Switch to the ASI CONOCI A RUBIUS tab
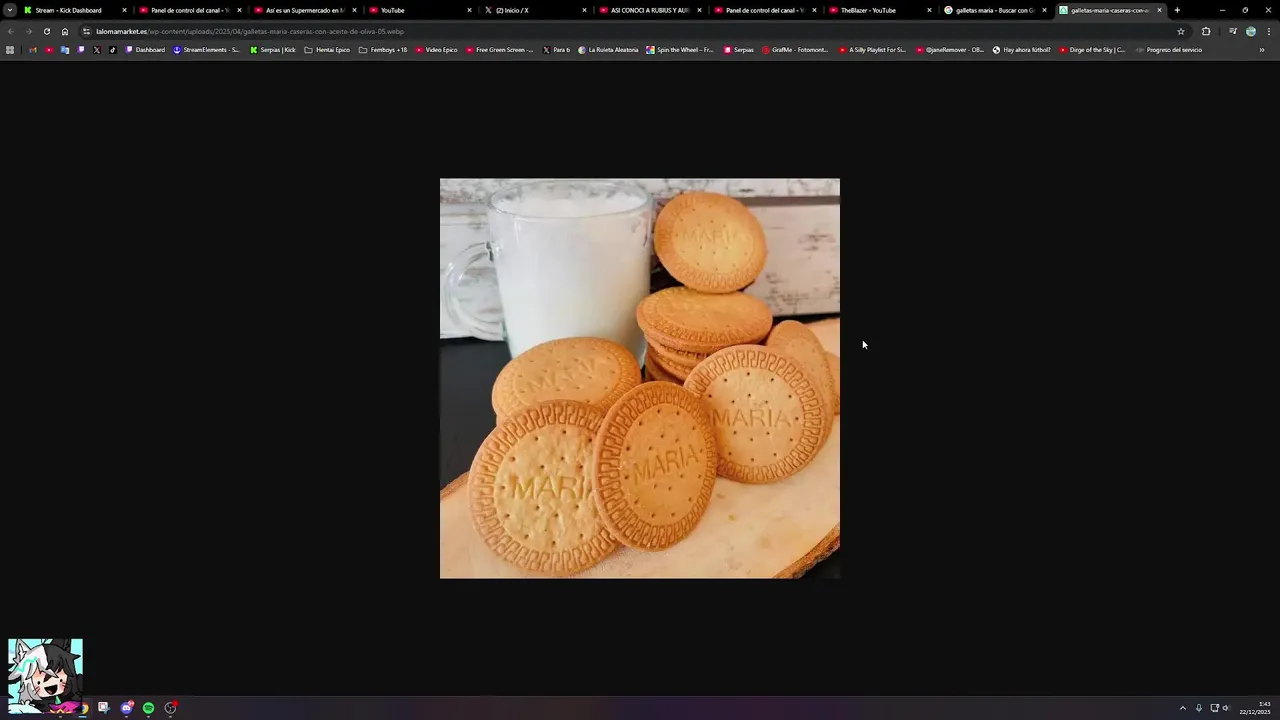The width and height of the screenshot is (1280, 720). coord(650,10)
